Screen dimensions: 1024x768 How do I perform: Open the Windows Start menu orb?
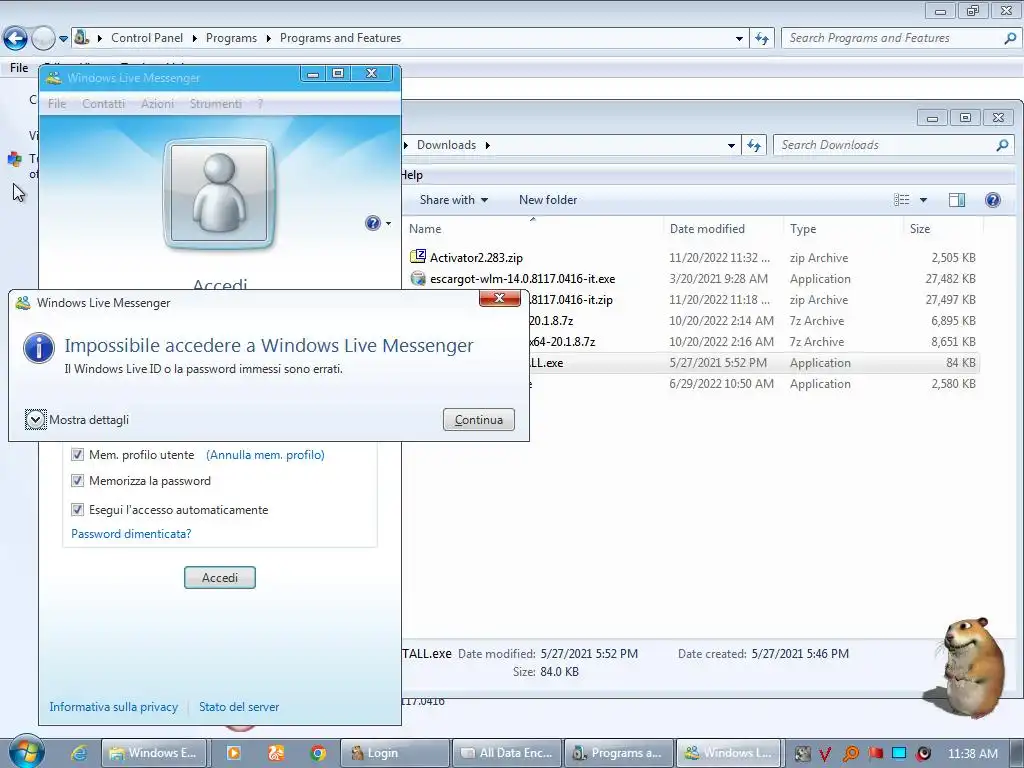click(x=26, y=752)
